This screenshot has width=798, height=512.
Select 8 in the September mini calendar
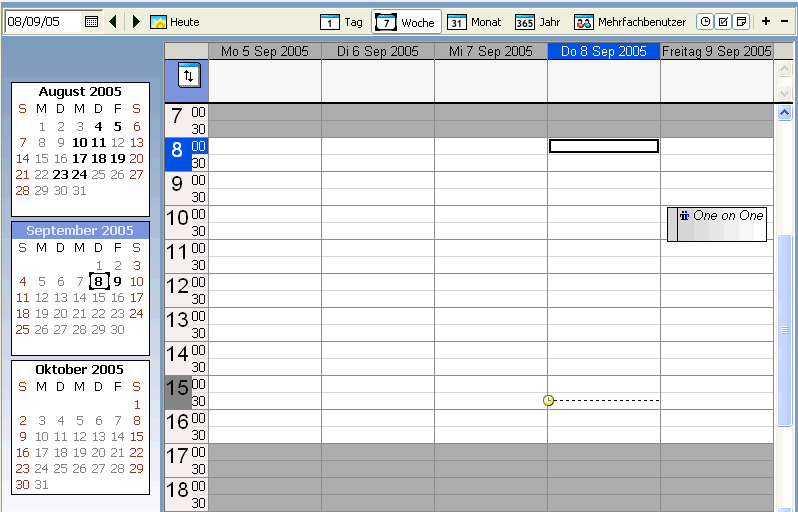(x=99, y=281)
